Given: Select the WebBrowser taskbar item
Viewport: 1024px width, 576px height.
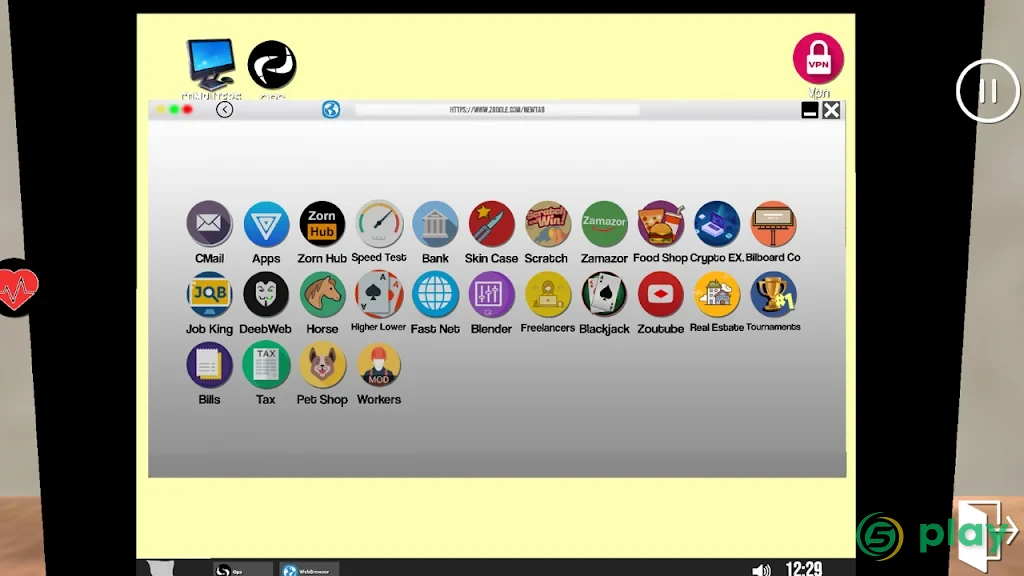Looking at the screenshot, I should click(x=309, y=570).
